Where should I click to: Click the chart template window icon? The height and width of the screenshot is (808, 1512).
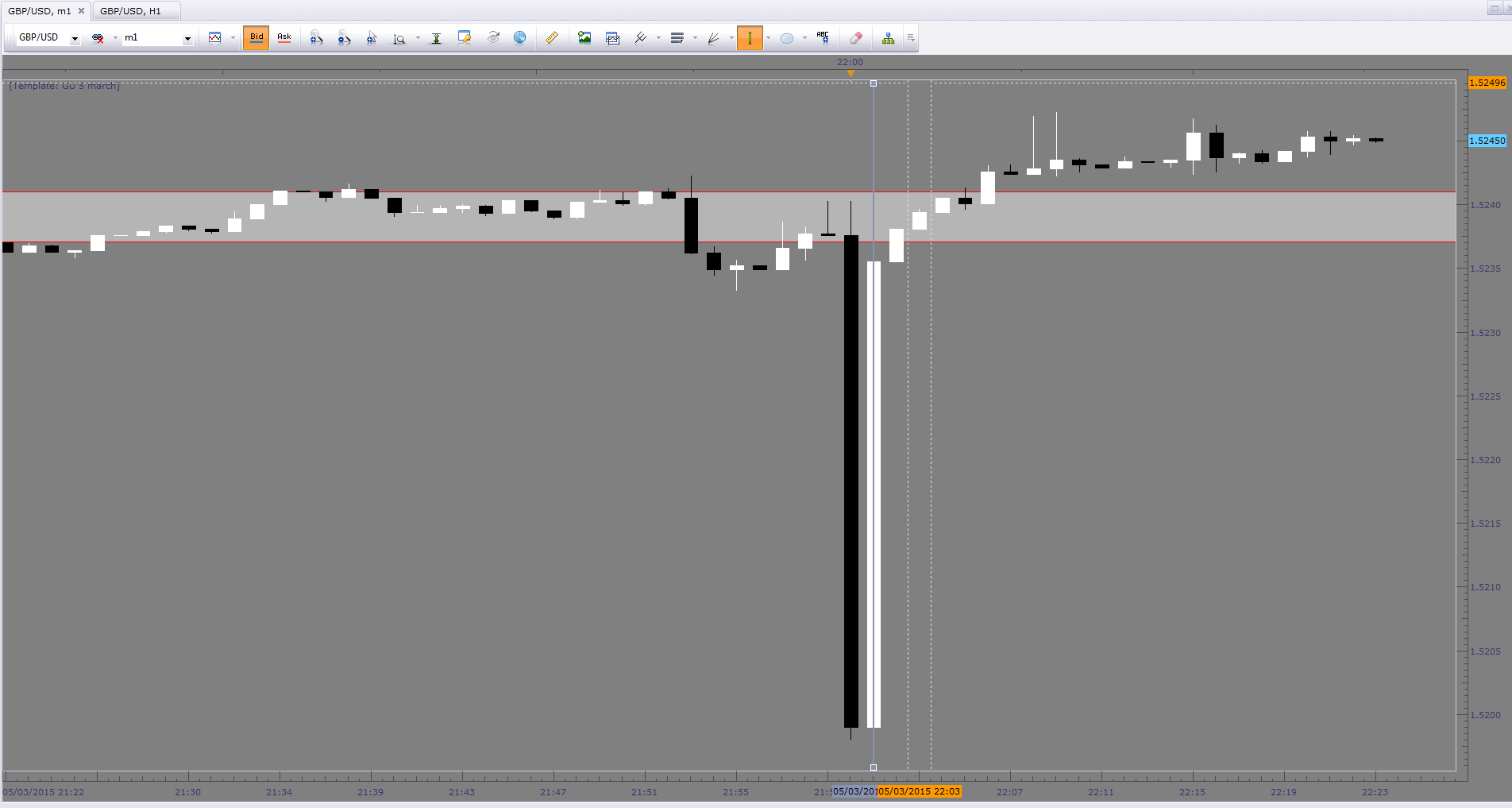612,38
